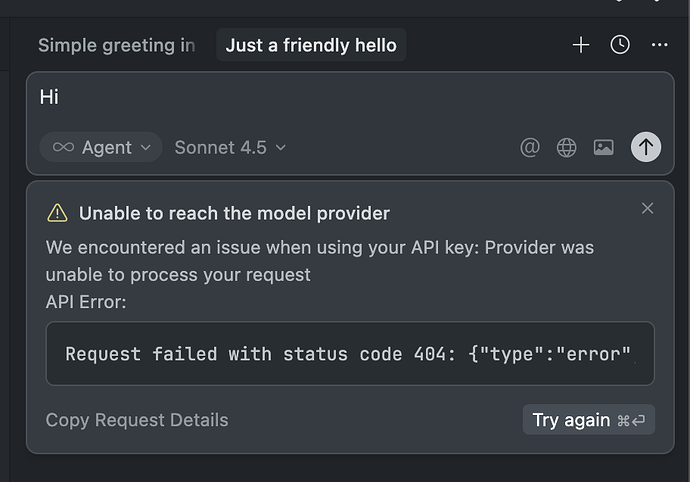Click the status code 404 error box
Viewport: 690px width, 482px height.
(350, 354)
